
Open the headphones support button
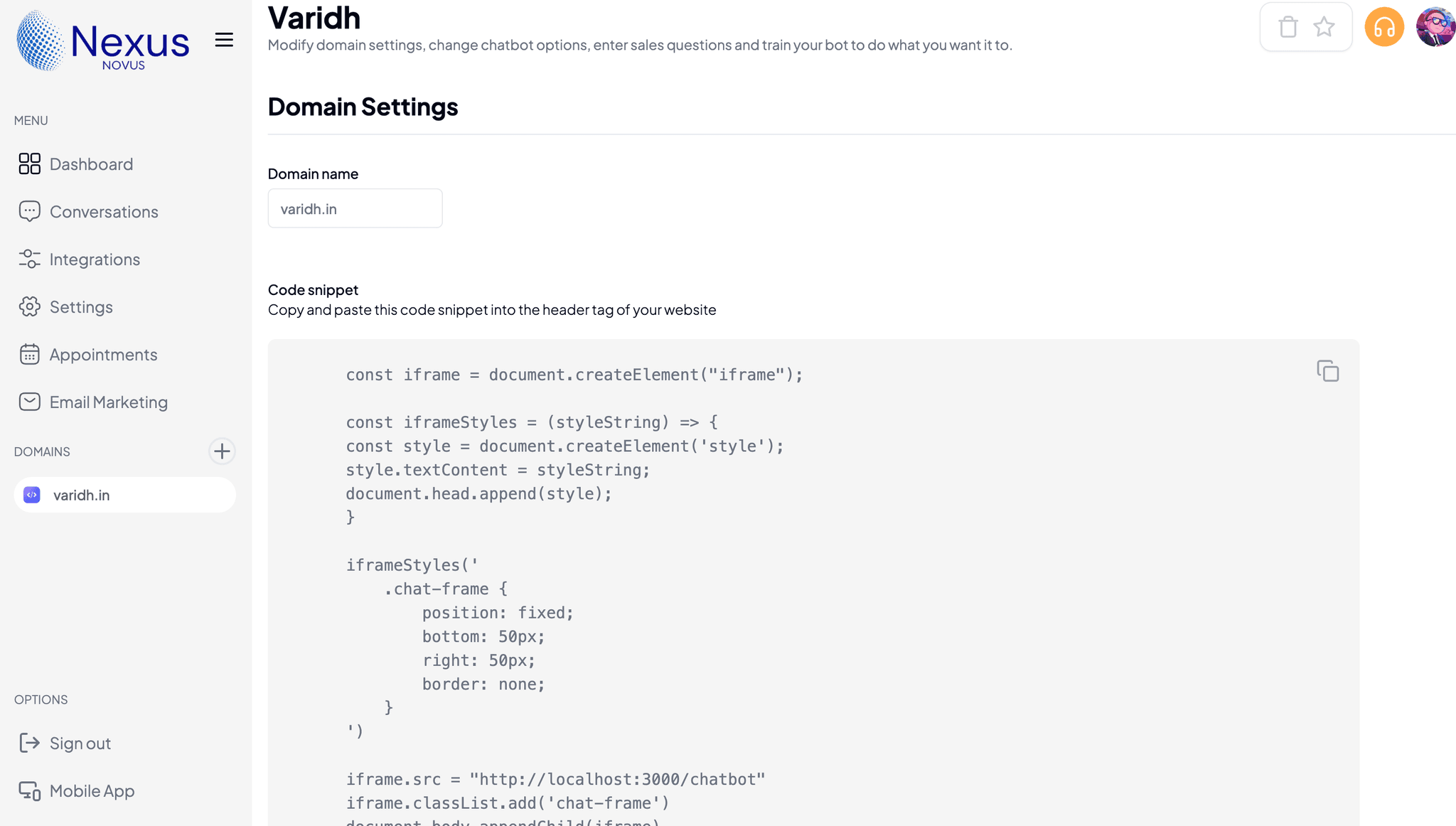pos(1384,27)
